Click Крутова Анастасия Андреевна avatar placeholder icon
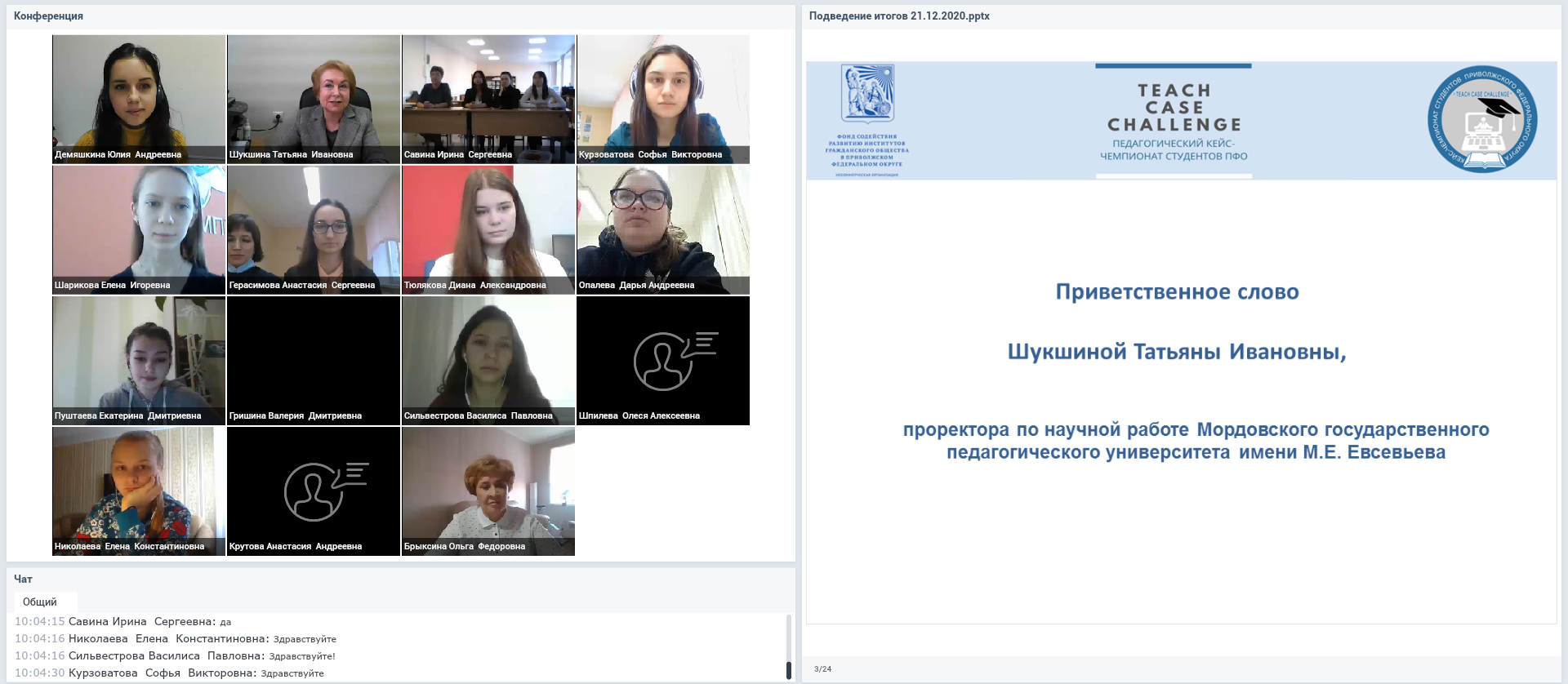Viewport: 1568px width, 684px height. pos(326,491)
